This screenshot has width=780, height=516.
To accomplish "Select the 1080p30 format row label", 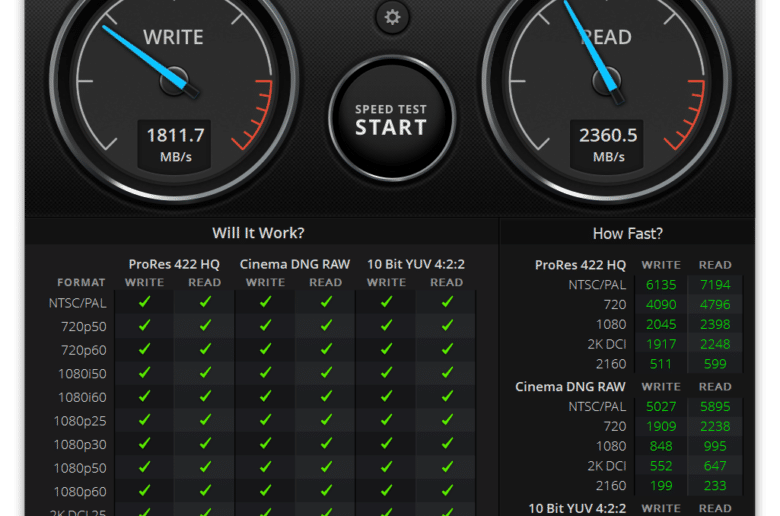I will point(80,444).
